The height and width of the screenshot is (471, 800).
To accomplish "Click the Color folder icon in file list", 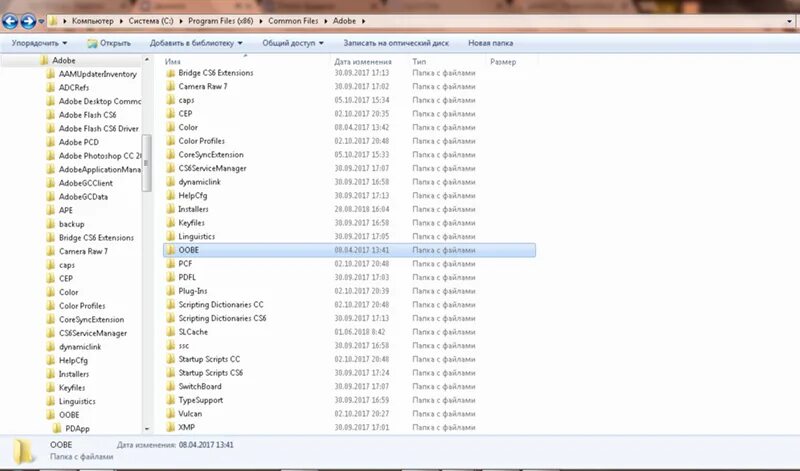I will [x=171, y=127].
